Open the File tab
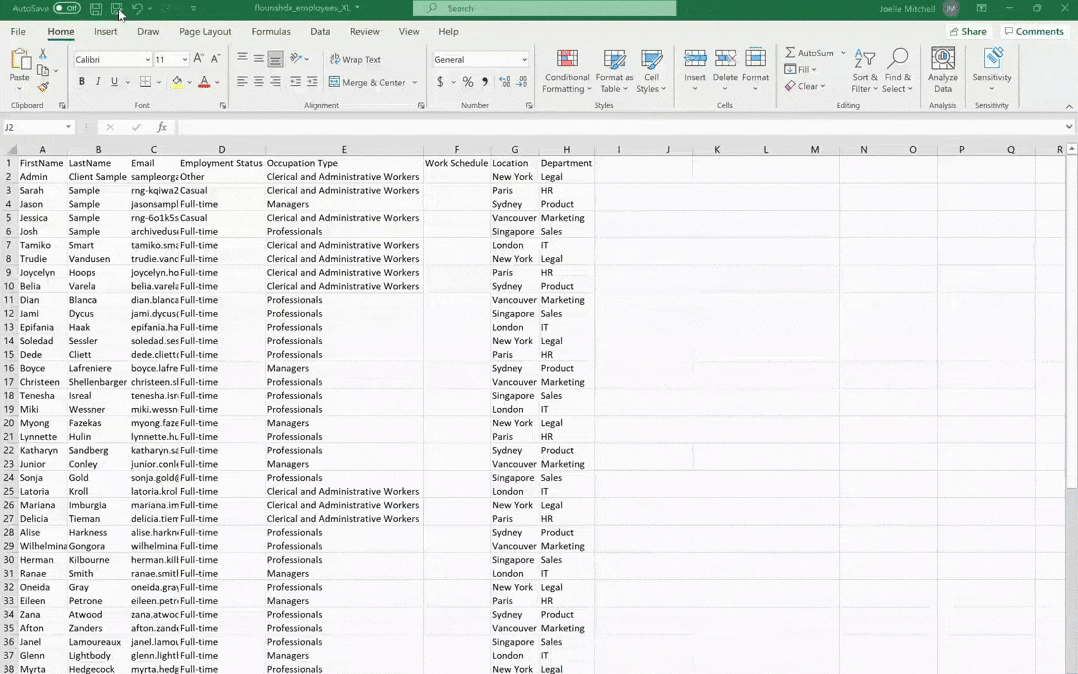1078x674 pixels. click(18, 32)
